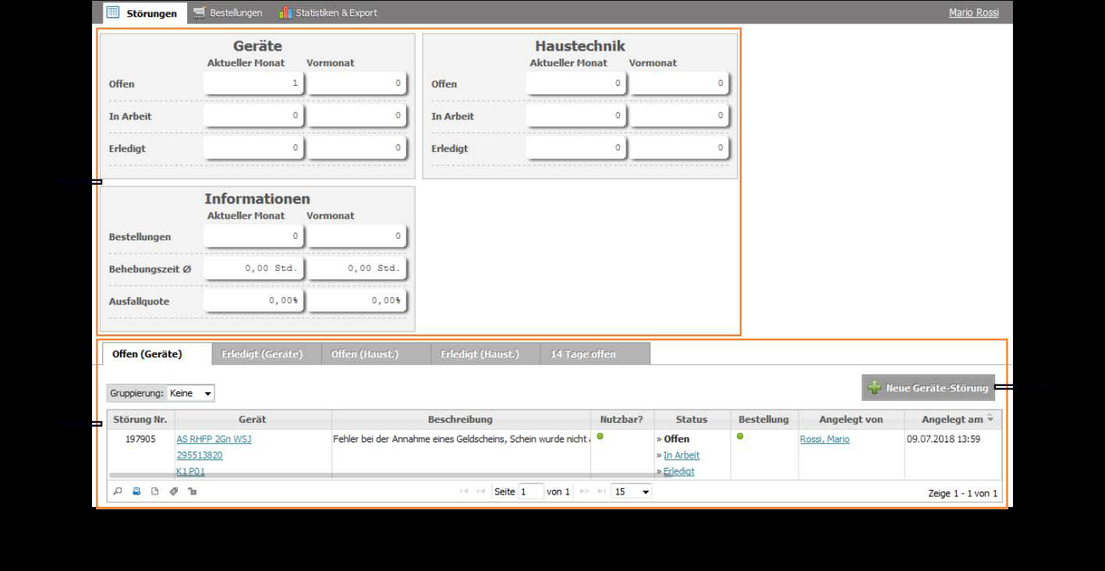Sort by Störung Nr. column header

tap(140, 419)
